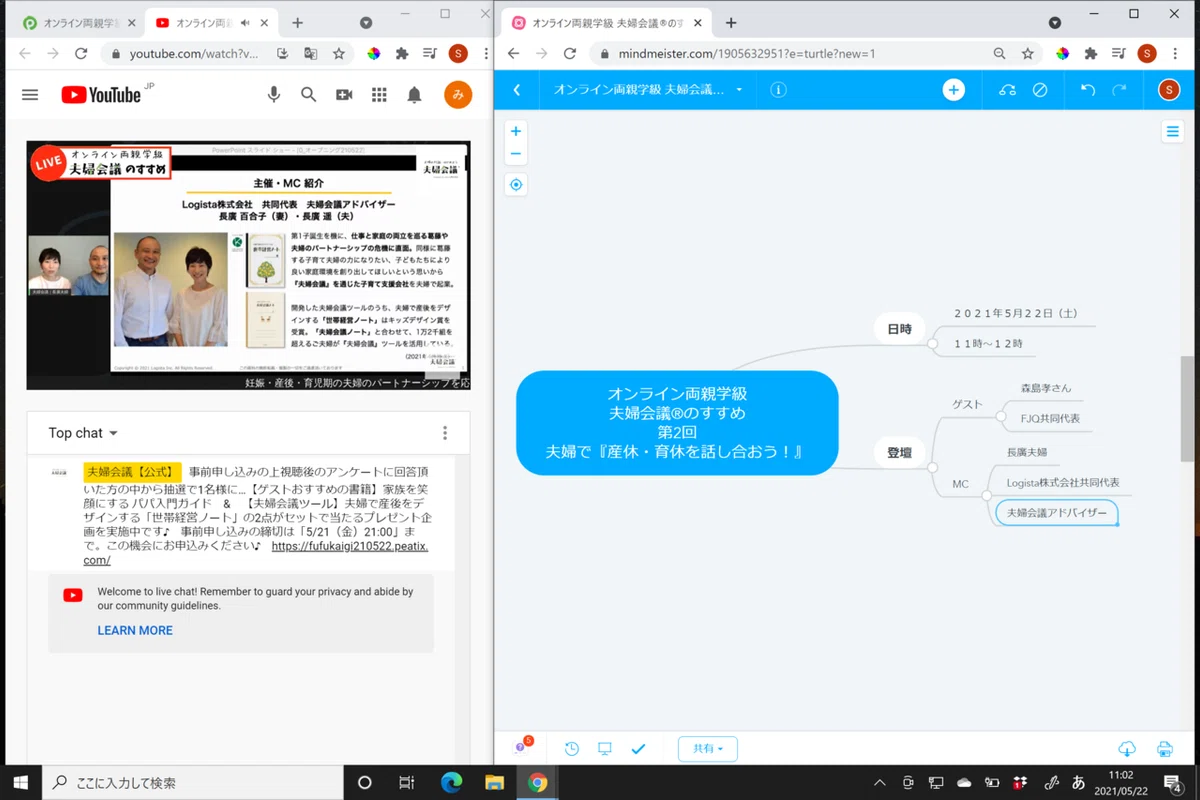Open the right sidebar panel icon
This screenshot has height=800, width=1200.
click(1172, 131)
